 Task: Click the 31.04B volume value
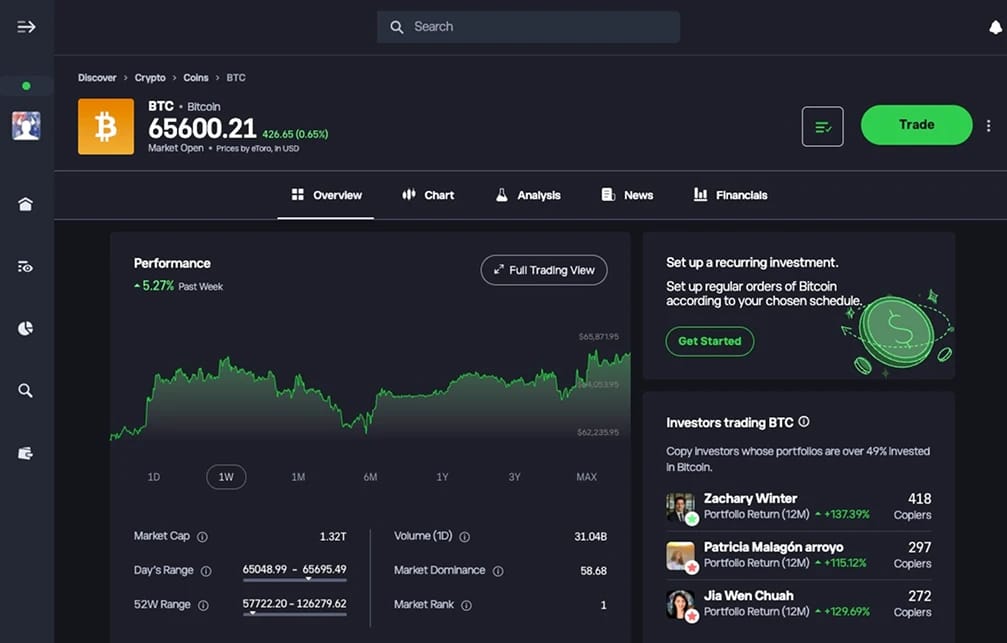coord(591,536)
